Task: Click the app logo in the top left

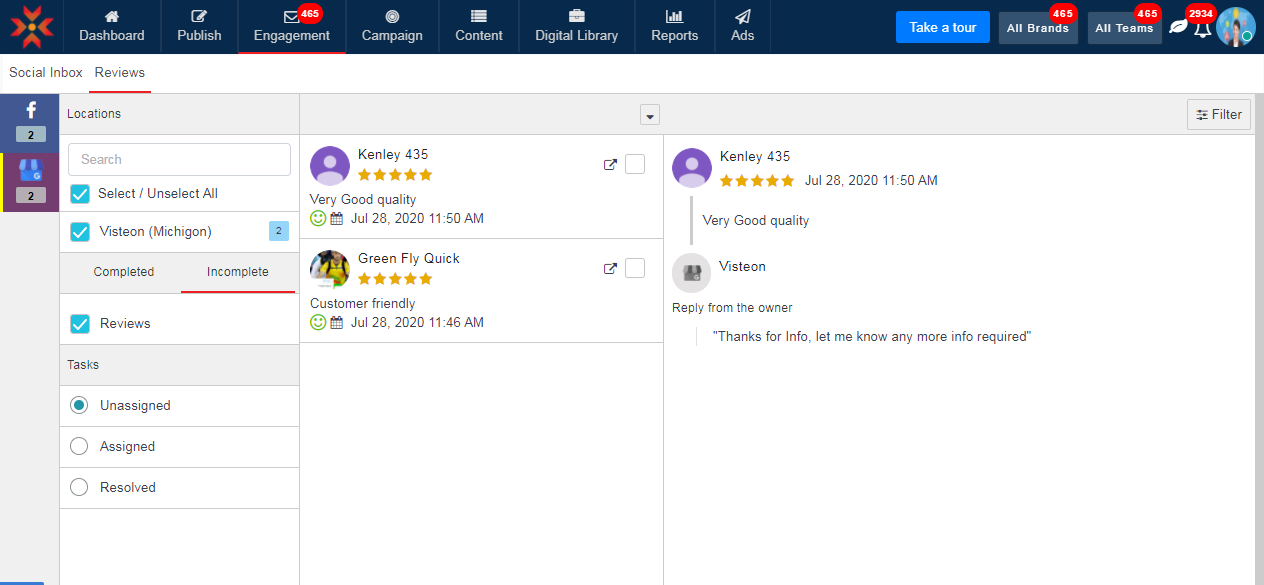Action: coord(32,27)
